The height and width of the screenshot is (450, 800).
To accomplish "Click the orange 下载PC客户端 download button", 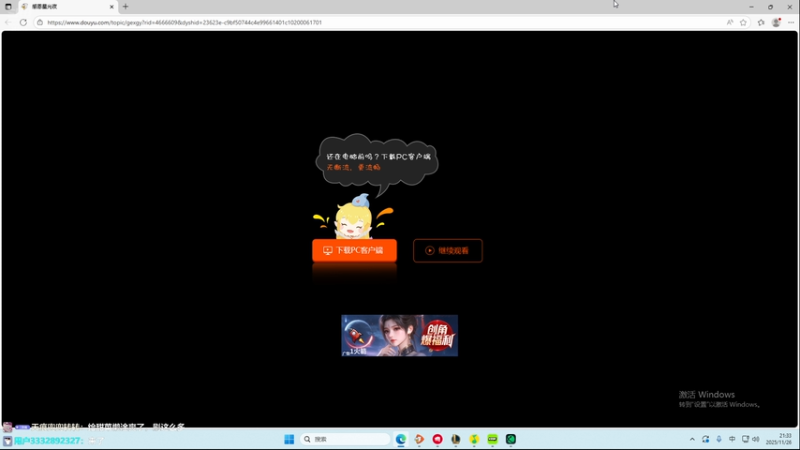I will [354, 251].
